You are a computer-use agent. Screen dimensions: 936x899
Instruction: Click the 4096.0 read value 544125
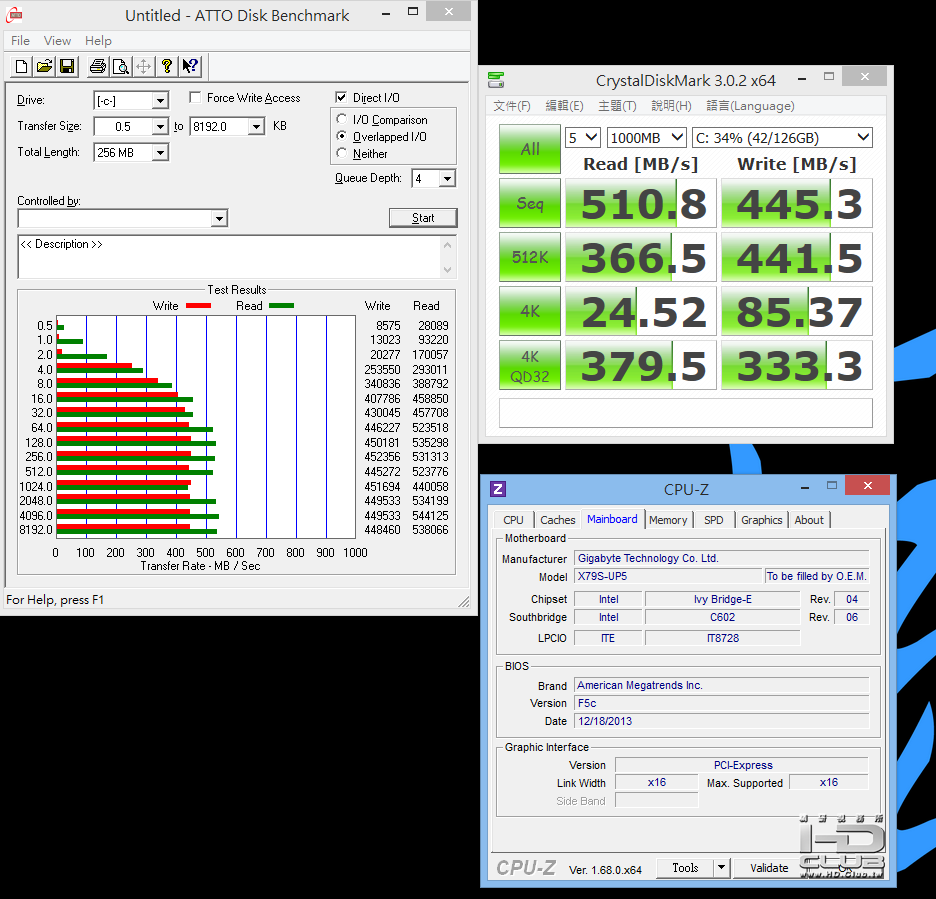(x=430, y=515)
